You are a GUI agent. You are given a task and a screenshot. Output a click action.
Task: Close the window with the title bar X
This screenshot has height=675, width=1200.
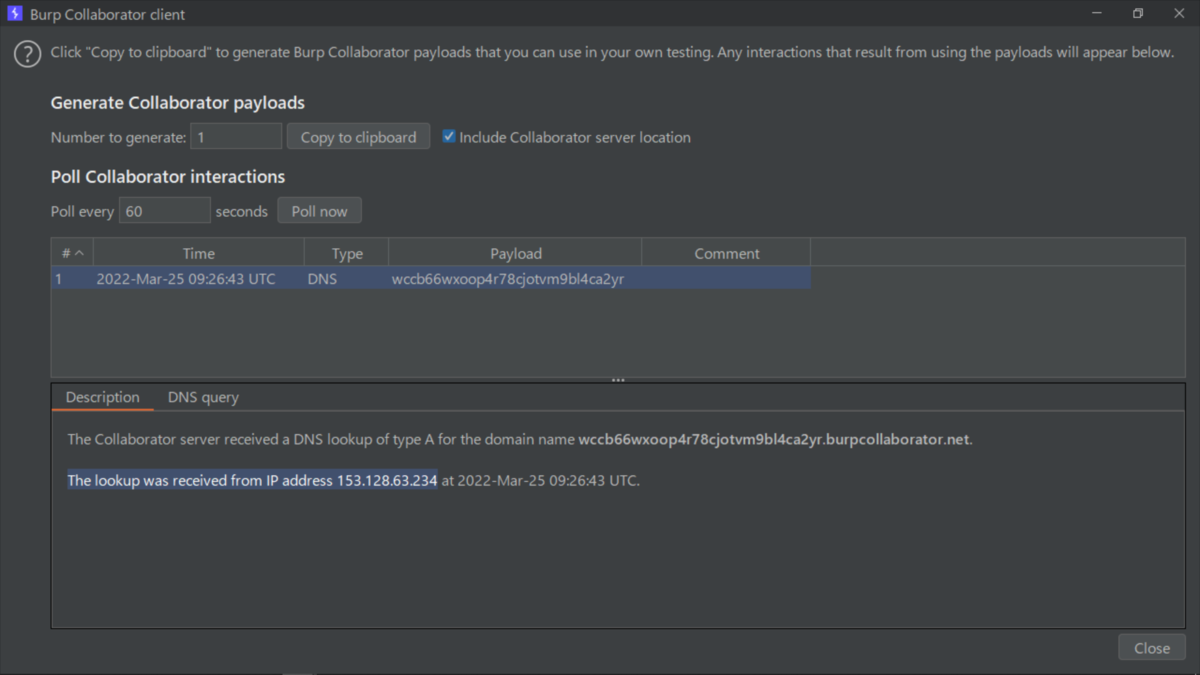pyautogui.click(x=1177, y=14)
